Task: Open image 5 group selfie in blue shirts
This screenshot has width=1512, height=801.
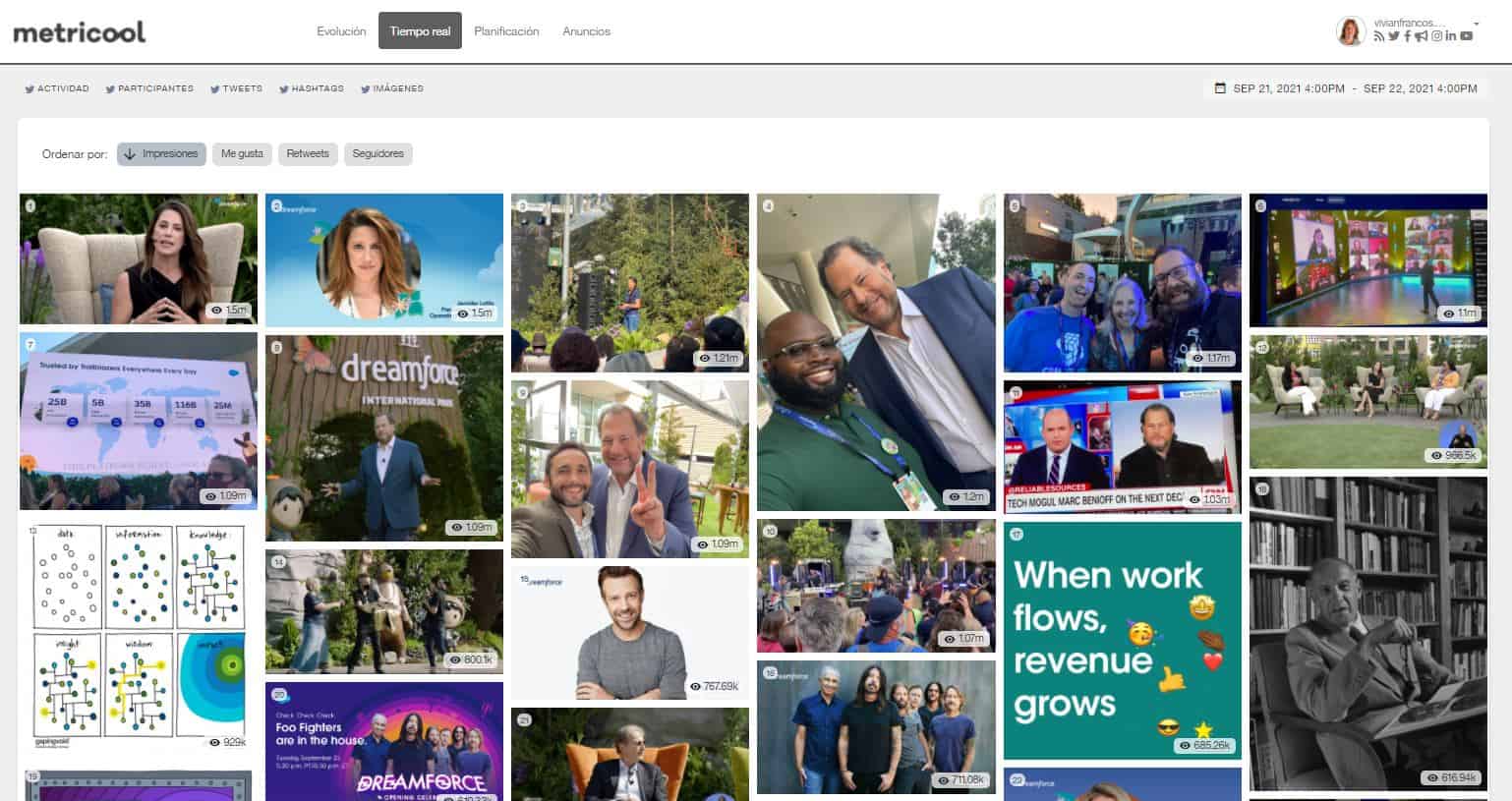Action: click(x=1122, y=283)
